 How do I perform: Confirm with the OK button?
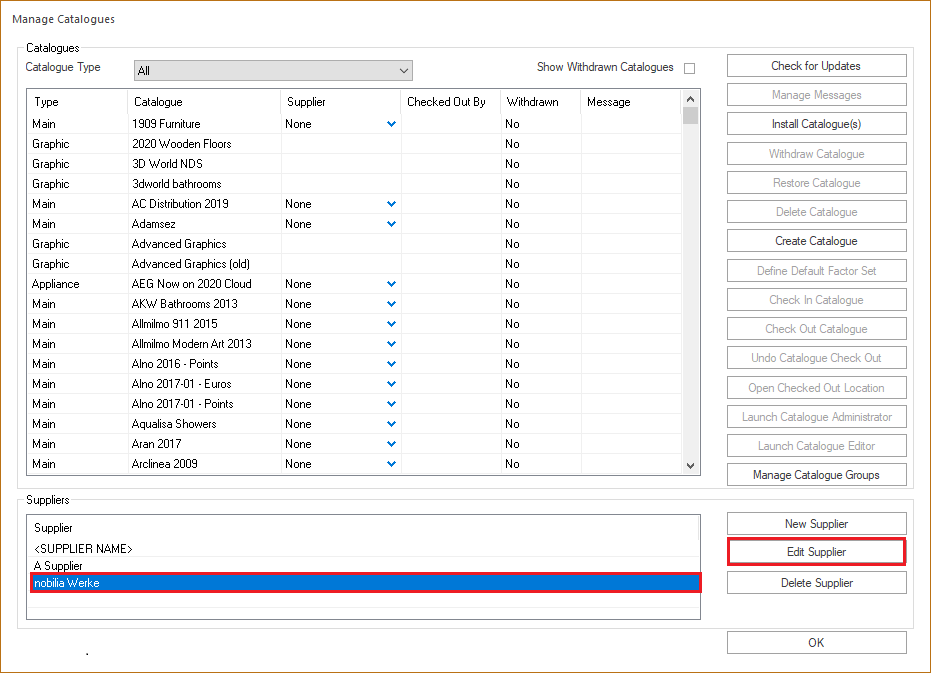tap(816, 643)
